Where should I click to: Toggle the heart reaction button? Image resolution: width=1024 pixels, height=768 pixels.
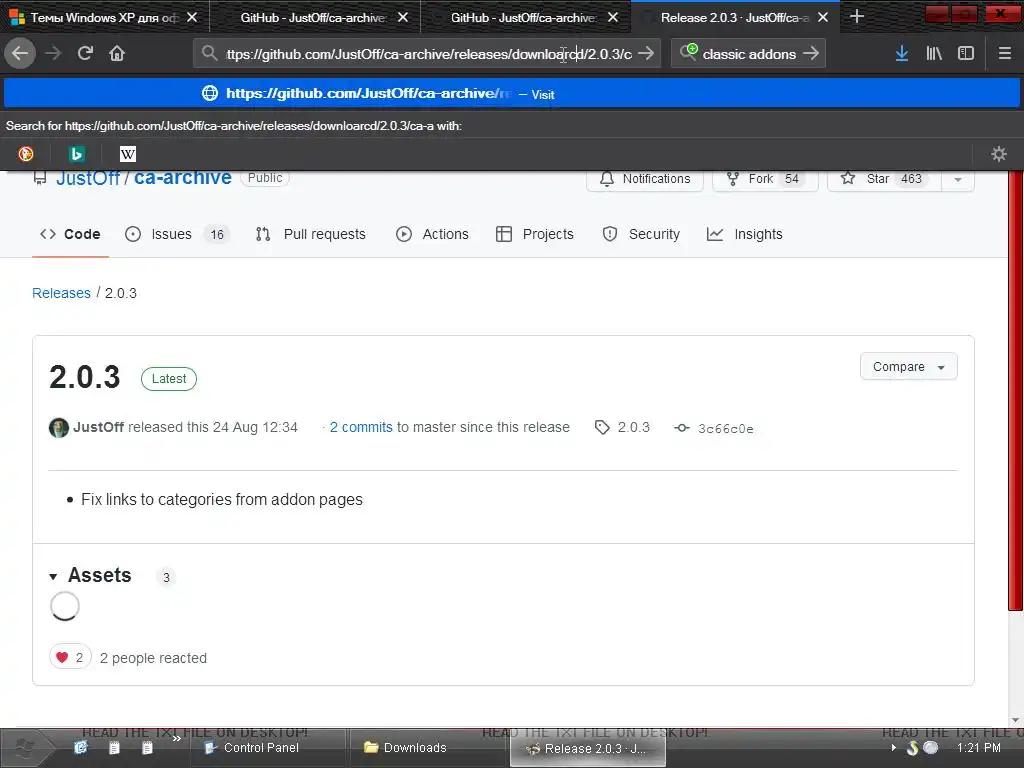[70, 657]
